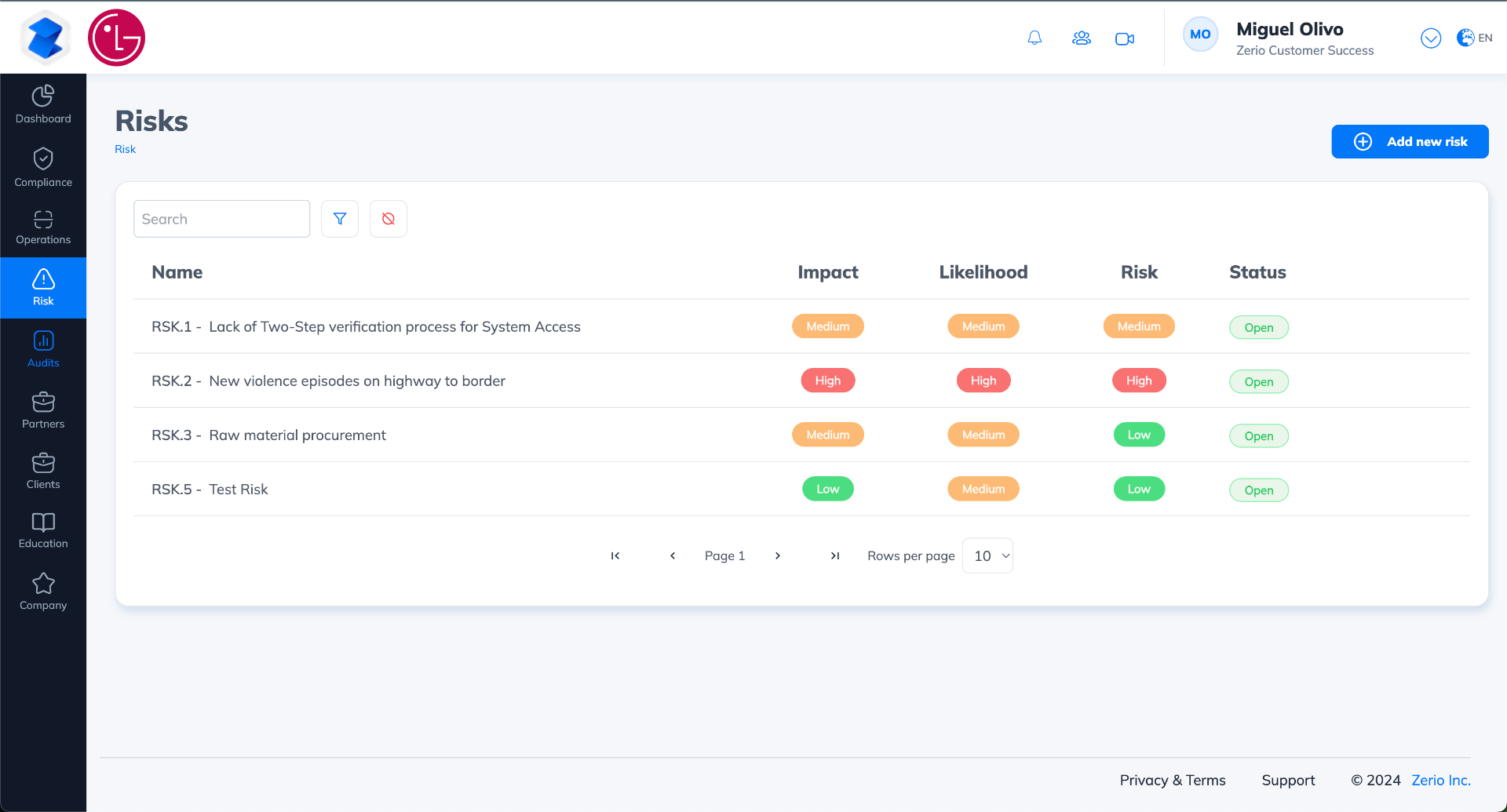Screen dimensions: 1507x812
Task: Open risk RSK.5 Test Risk
Action: 801,489
